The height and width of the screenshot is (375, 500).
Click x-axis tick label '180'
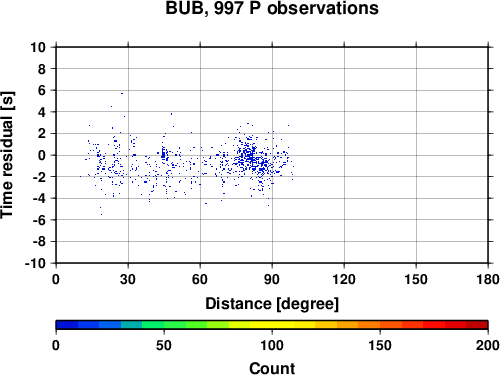(488, 279)
